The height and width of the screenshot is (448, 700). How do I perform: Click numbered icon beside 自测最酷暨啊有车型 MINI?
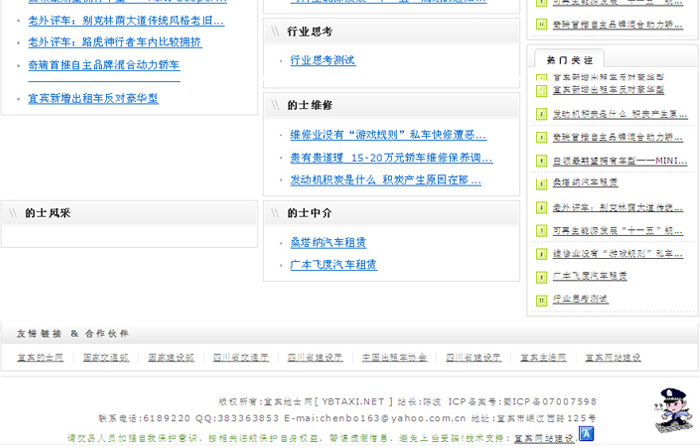coord(541,160)
